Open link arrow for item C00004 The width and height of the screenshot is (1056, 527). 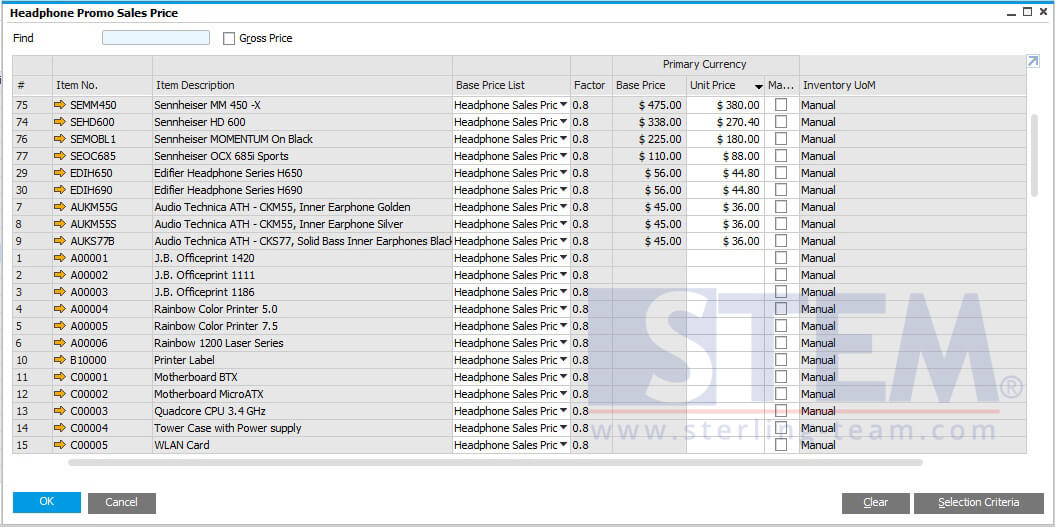60,428
